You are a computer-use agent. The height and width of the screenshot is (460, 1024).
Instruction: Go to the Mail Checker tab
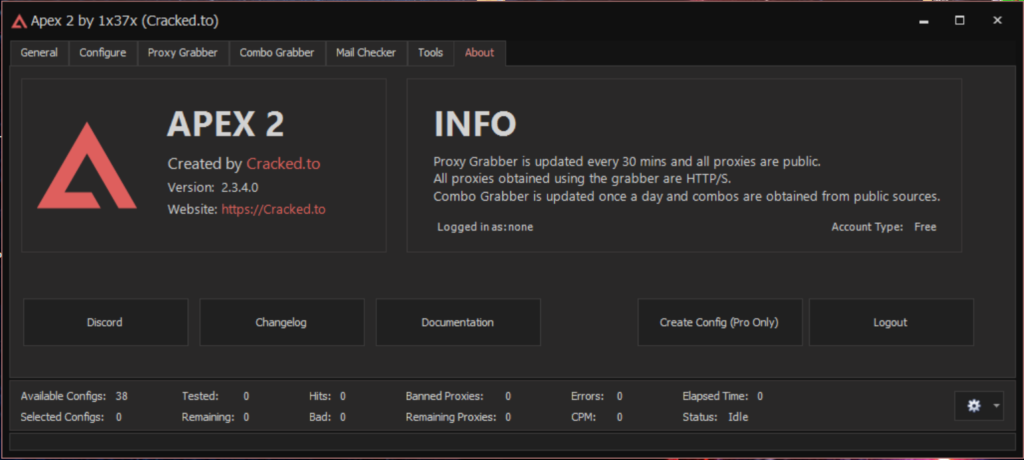click(x=366, y=53)
